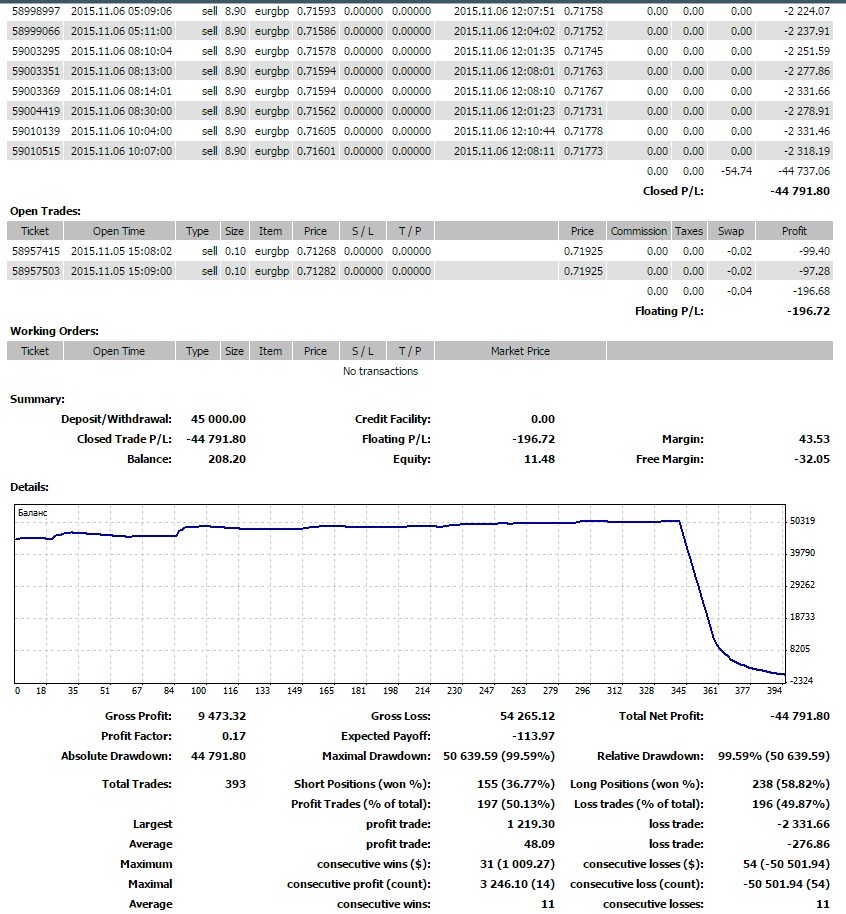The height and width of the screenshot is (914, 846).
Task: Click Commission column header
Action: (x=638, y=231)
